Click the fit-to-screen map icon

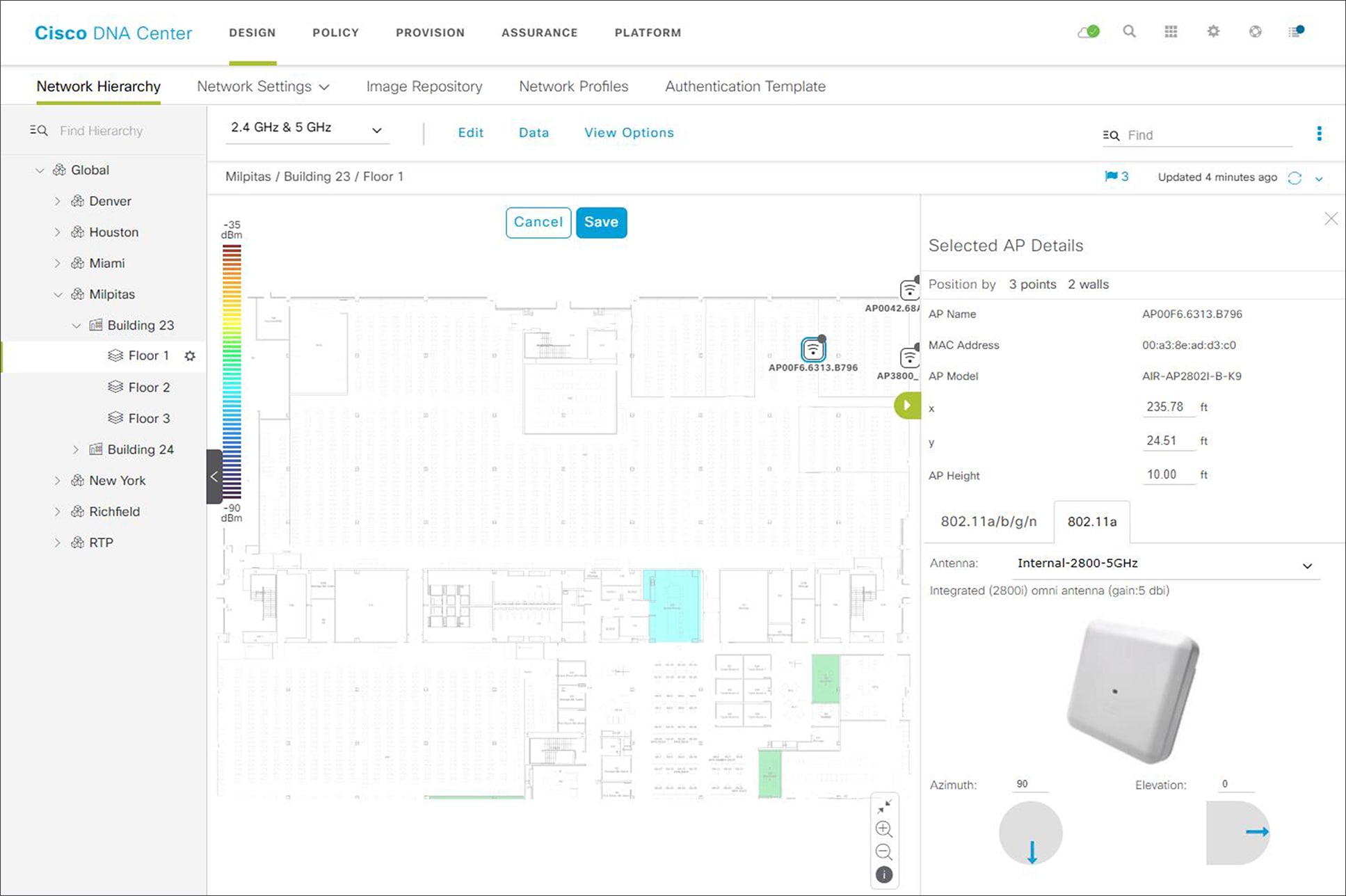(x=884, y=806)
